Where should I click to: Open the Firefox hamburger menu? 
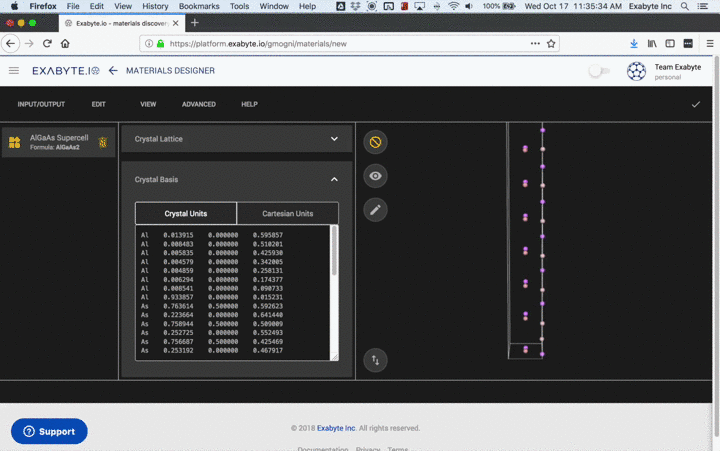coord(710,44)
